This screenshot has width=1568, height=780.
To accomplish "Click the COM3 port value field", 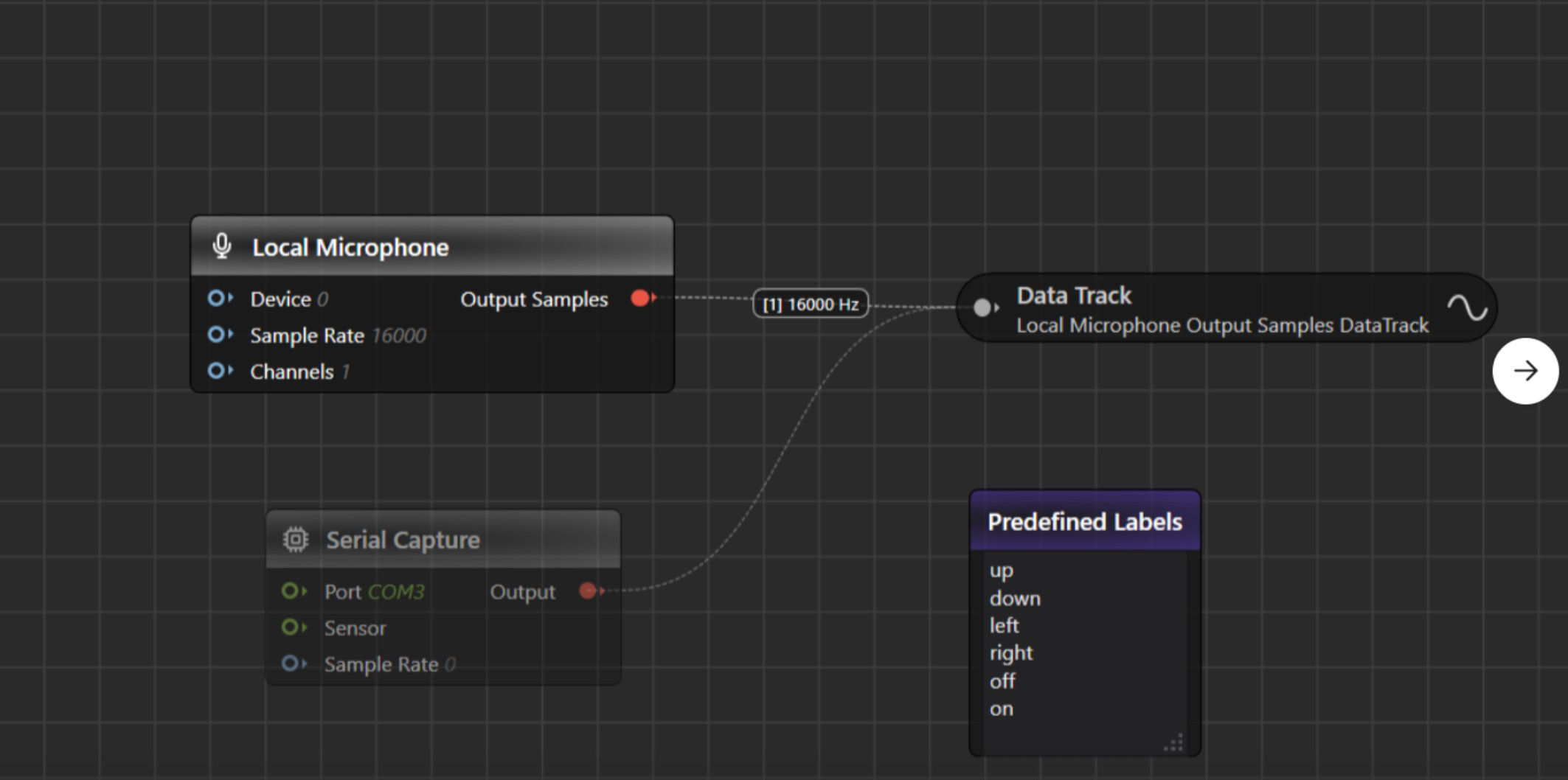I will pos(396,592).
